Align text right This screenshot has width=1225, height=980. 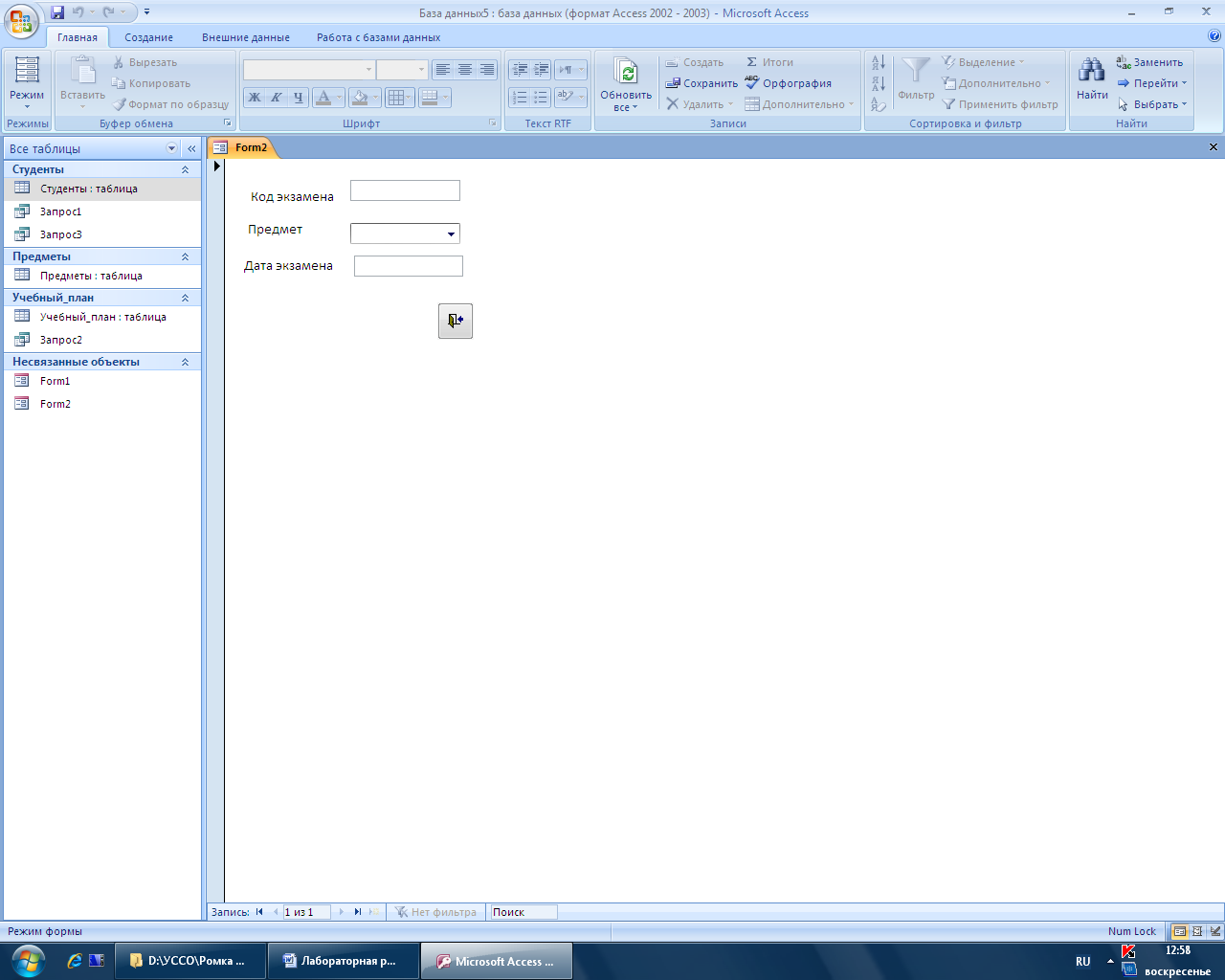(x=487, y=70)
